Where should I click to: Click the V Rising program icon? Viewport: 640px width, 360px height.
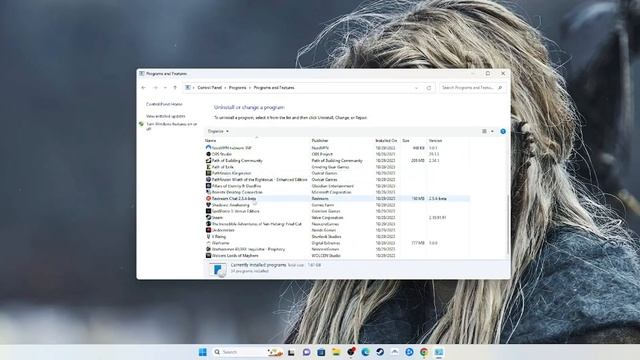208,236
